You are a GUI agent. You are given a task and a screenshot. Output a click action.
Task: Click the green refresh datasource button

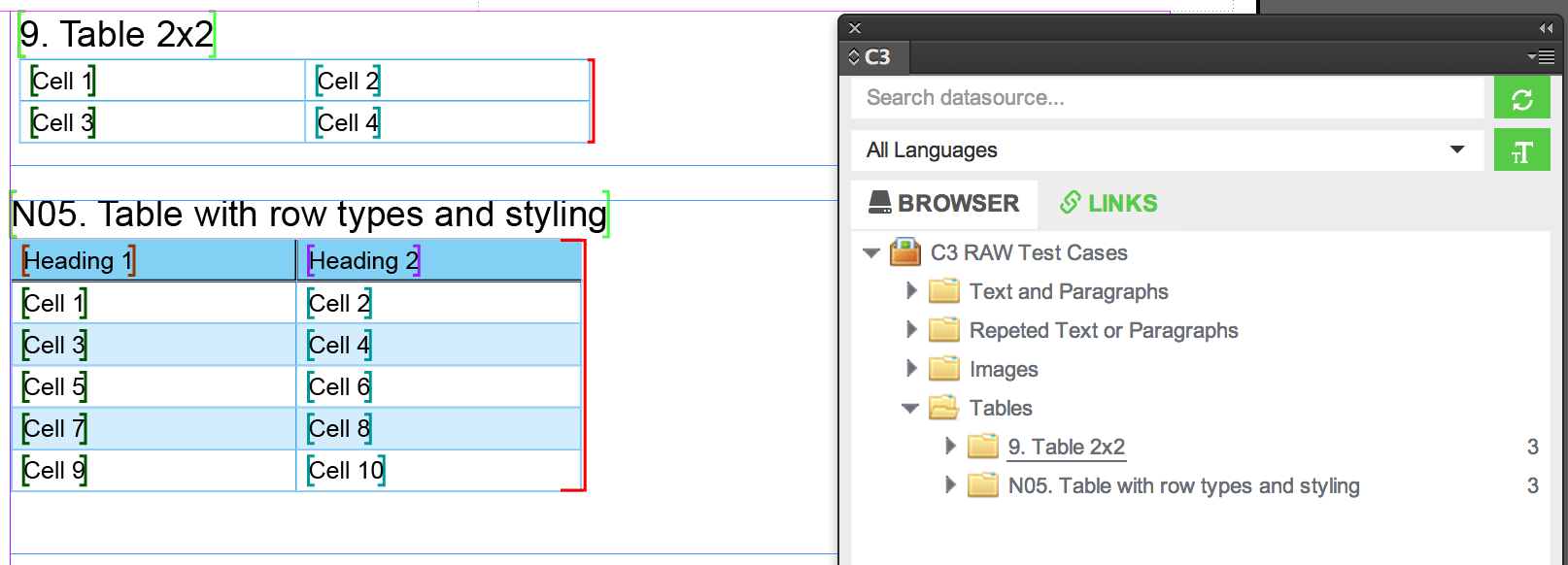pos(1521,98)
